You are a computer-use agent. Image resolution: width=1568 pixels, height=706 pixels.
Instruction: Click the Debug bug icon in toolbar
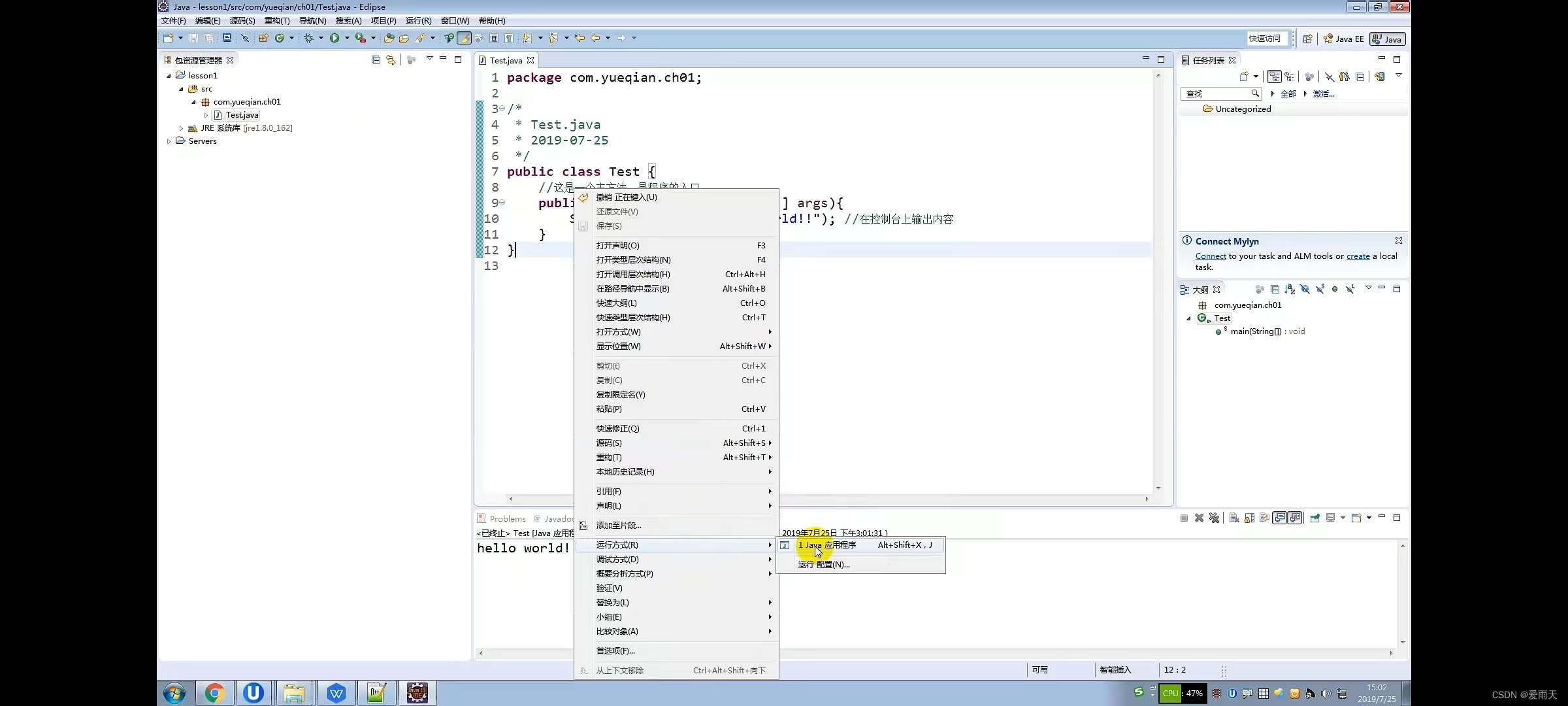coord(309,39)
